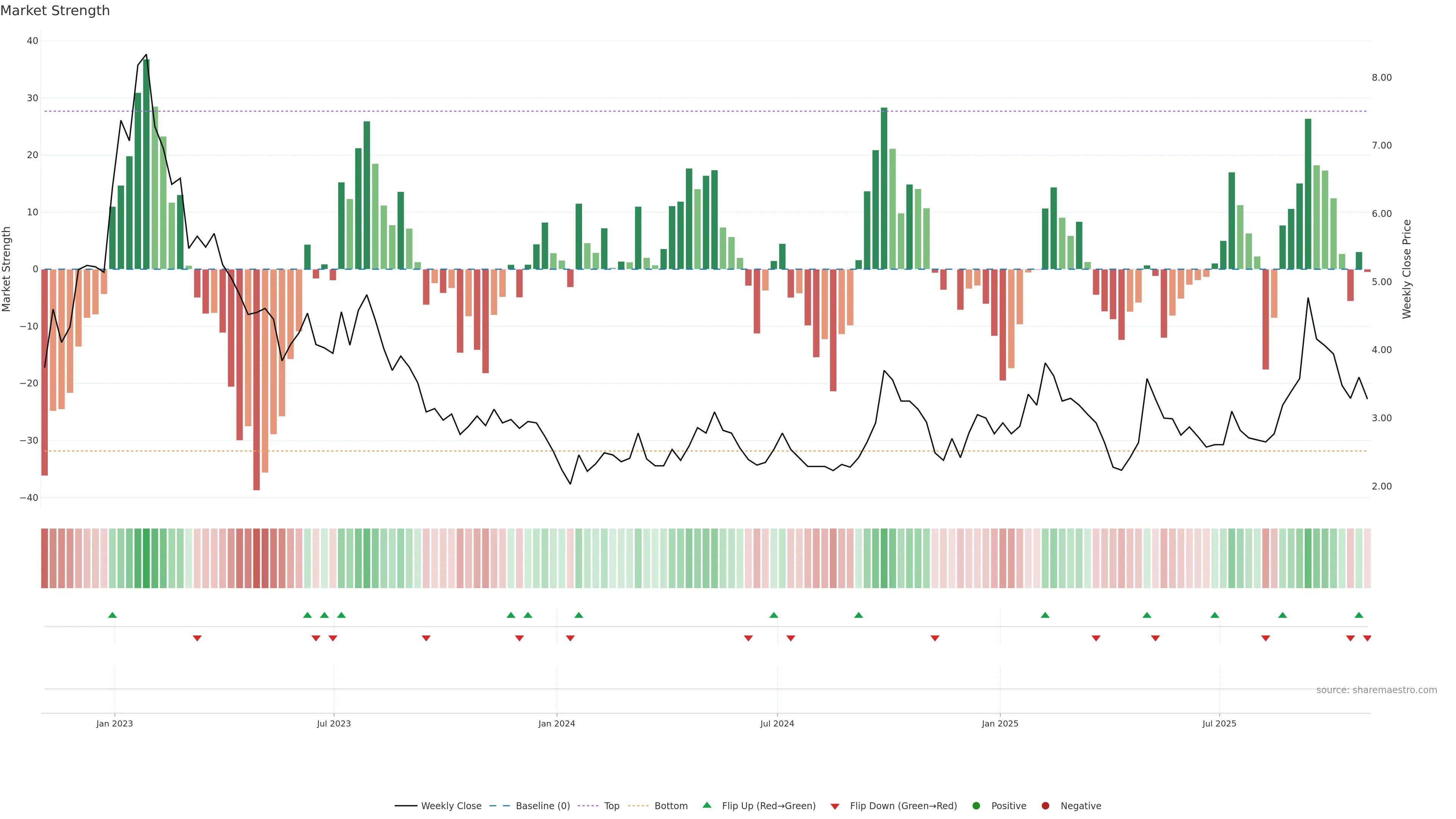Click the first green flip-up triangle near Jan 2023
This screenshot has height=819, width=1456.
113,615
